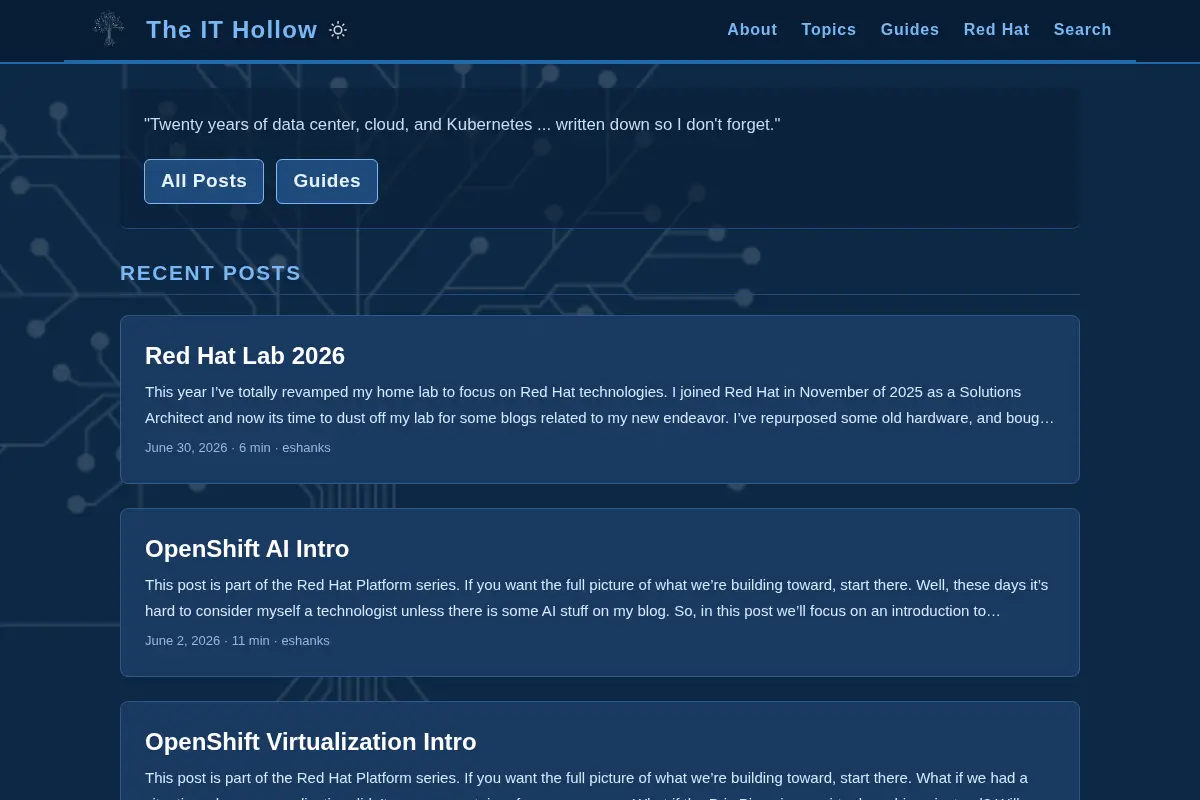Open the Red Hat menu item

click(996, 30)
